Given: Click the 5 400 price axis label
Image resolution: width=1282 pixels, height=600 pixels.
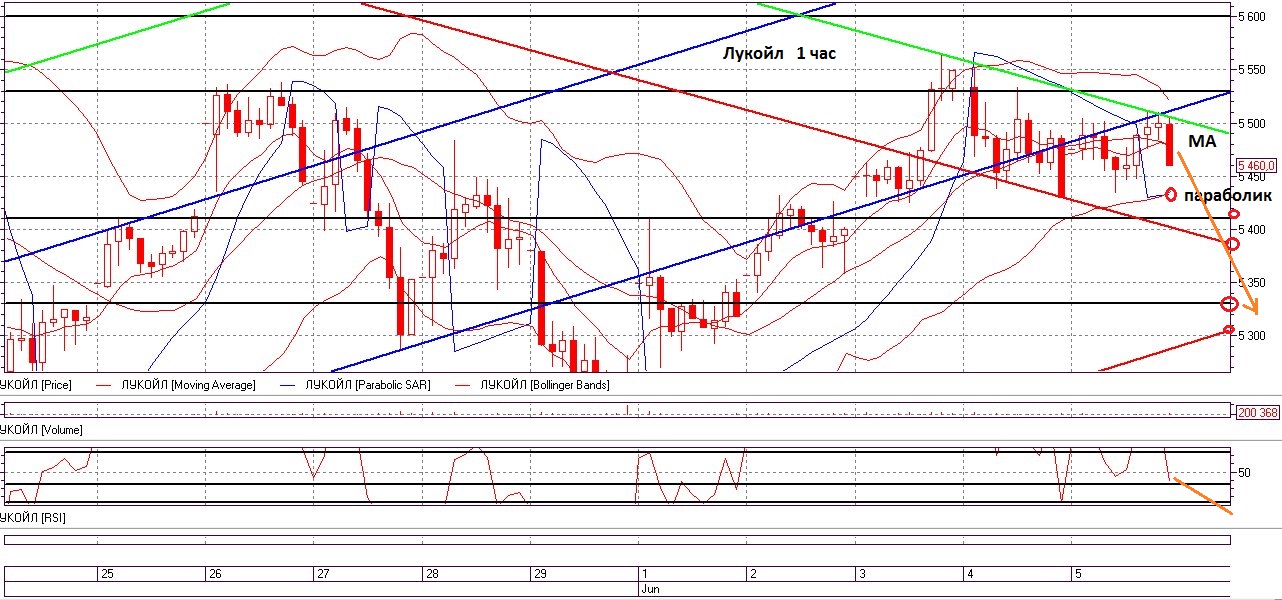Looking at the screenshot, I should tap(1251, 230).
